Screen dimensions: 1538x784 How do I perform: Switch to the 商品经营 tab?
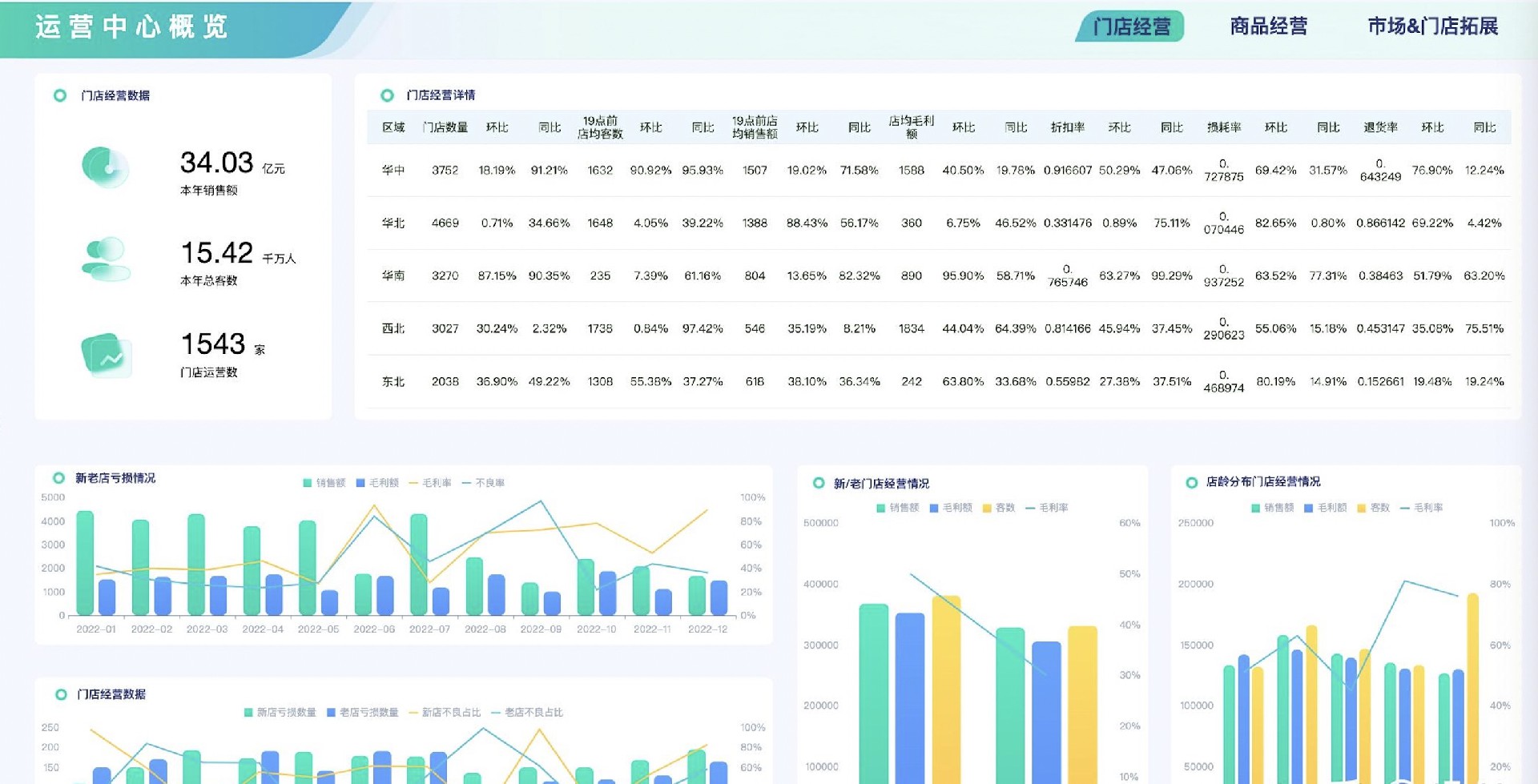pos(1269,26)
